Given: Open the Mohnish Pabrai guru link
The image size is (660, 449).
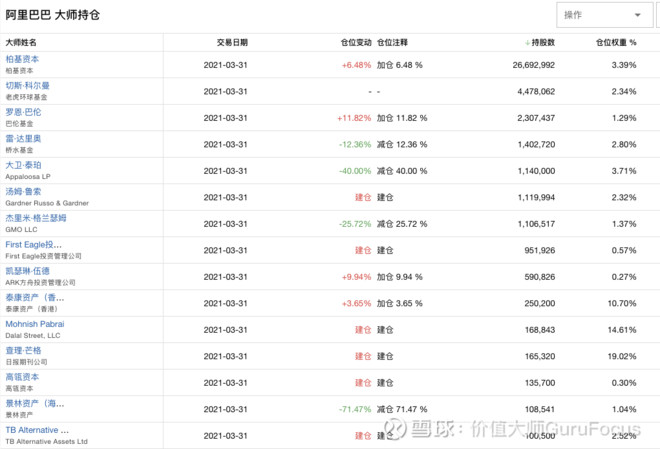Looking at the screenshot, I should (x=35, y=324).
